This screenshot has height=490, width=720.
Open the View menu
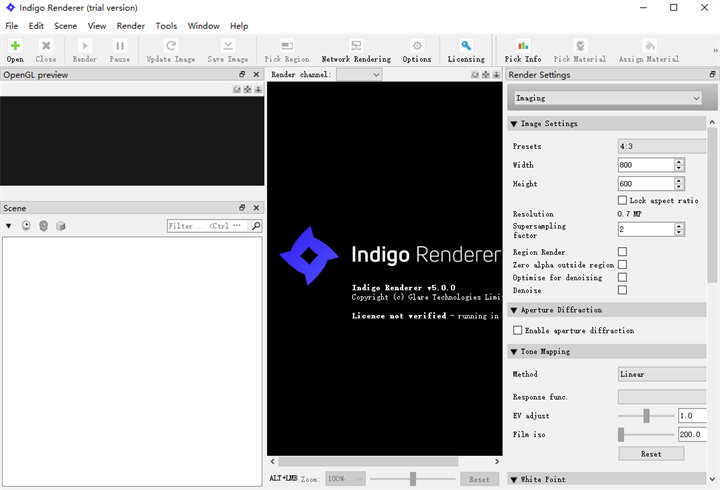pyautogui.click(x=96, y=26)
